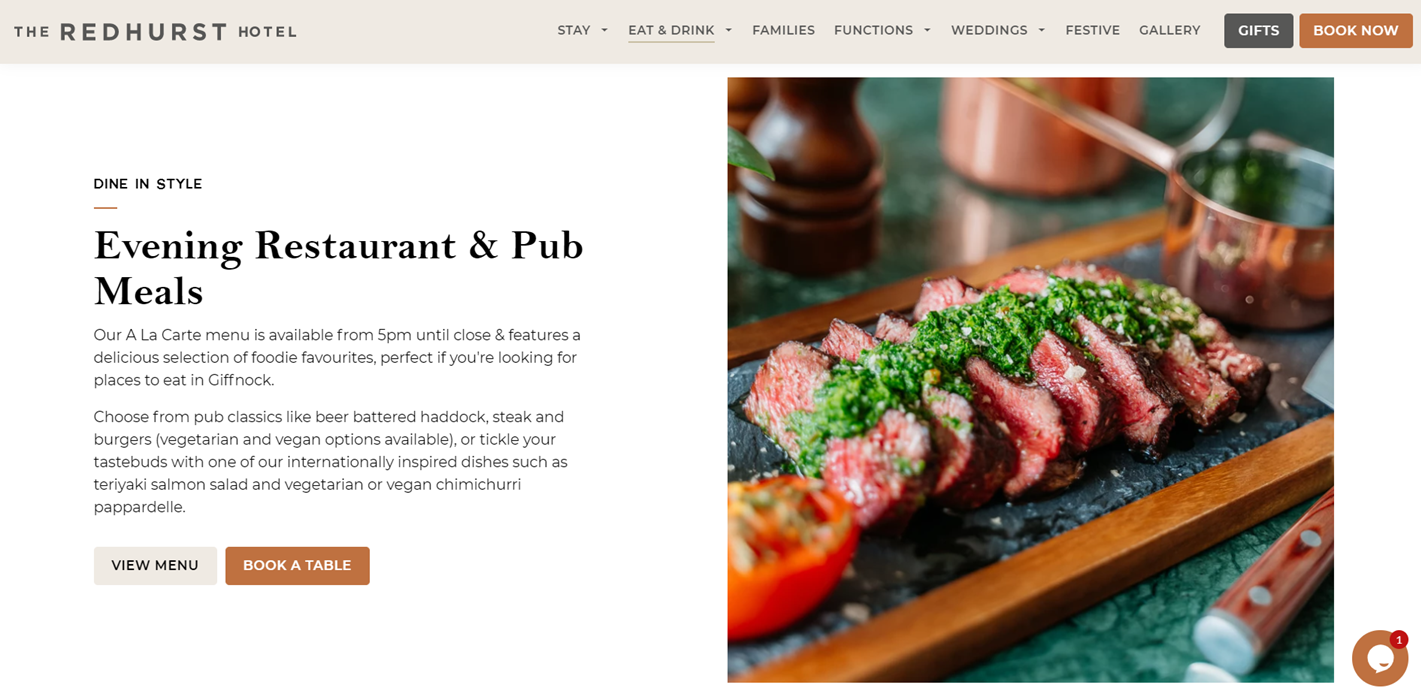Click the View Menu button

coord(155,566)
